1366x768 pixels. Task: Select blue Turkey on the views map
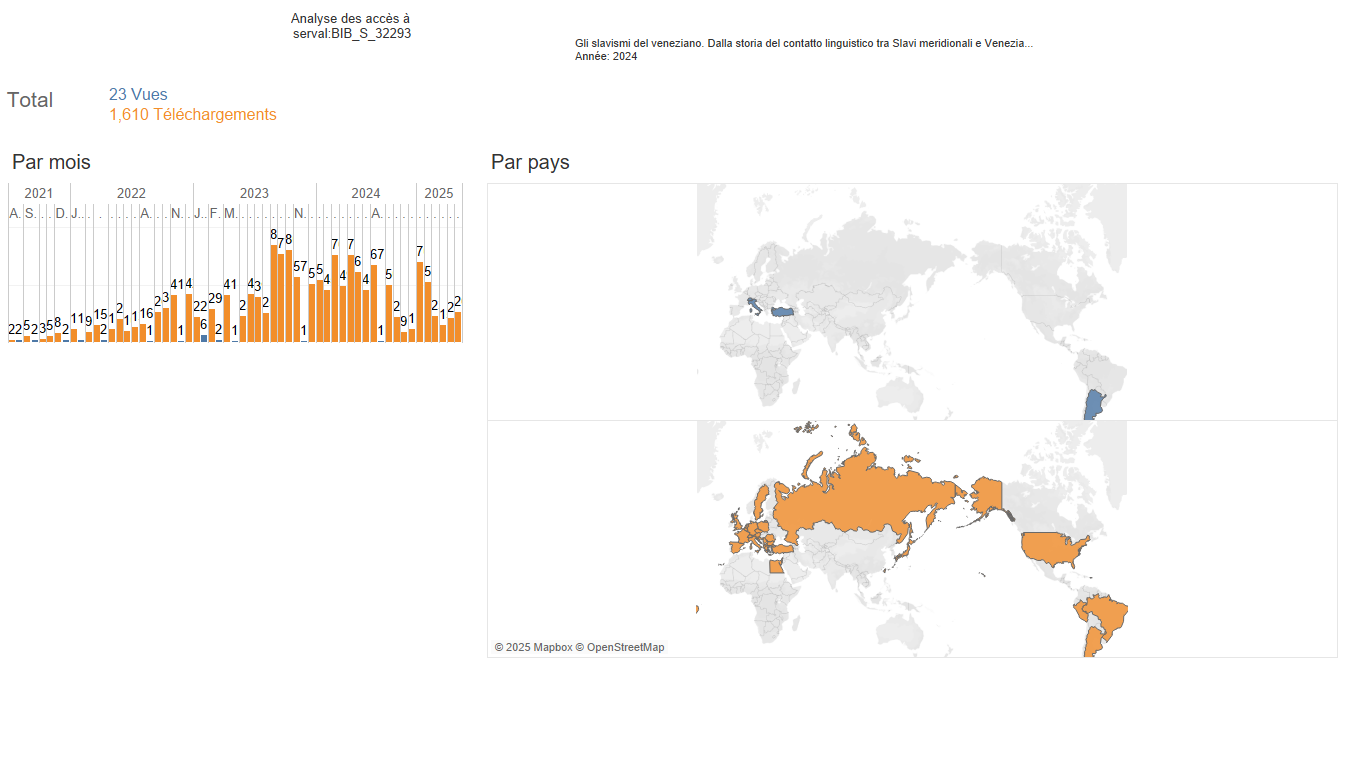tap(783, 312)
